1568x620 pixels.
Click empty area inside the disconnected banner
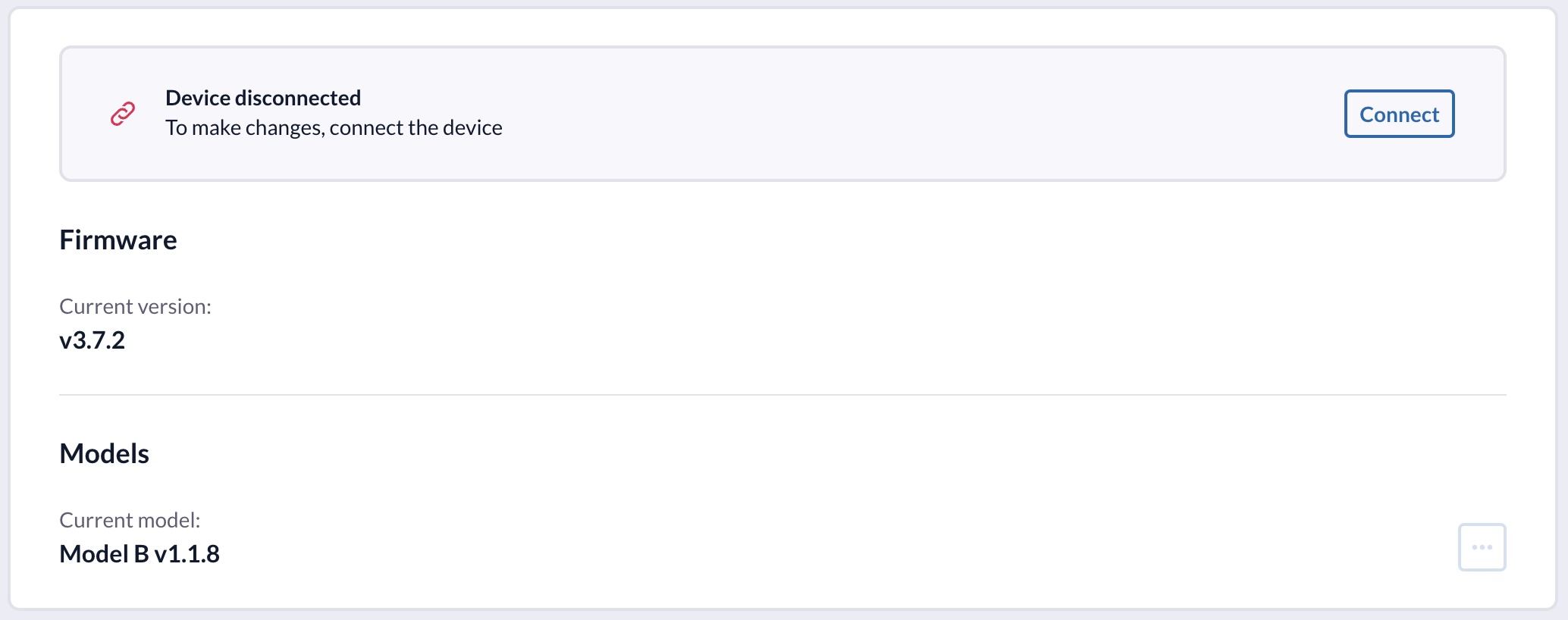click(x=910, y=114)
